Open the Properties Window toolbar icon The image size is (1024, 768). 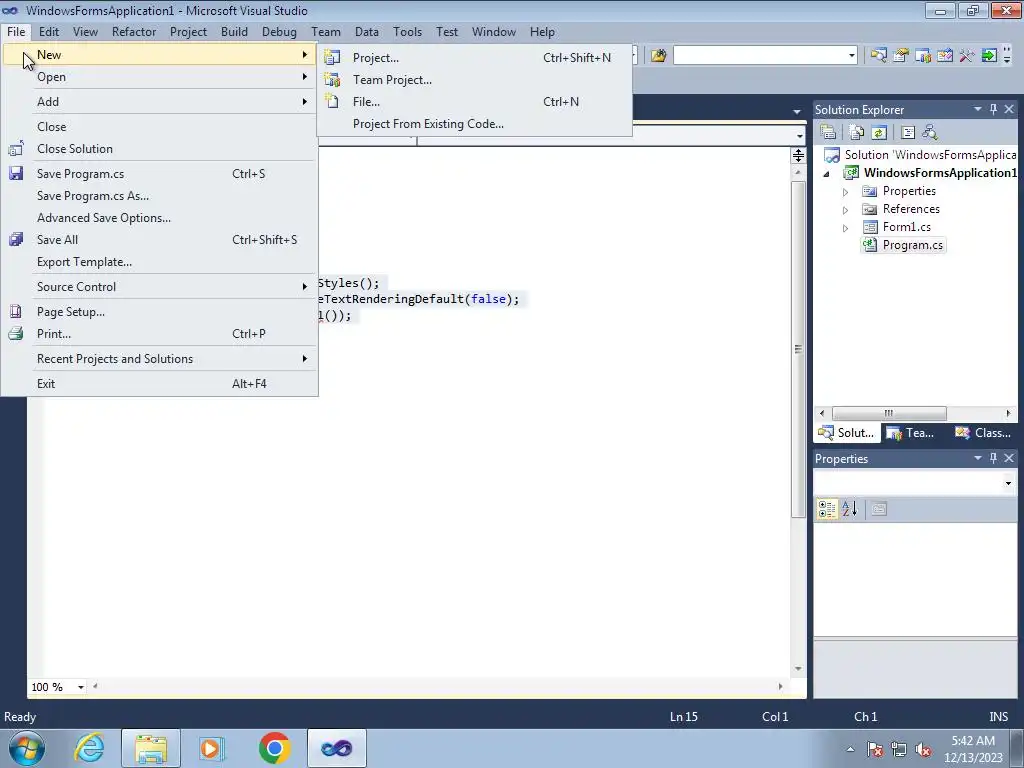click(901, 56)
